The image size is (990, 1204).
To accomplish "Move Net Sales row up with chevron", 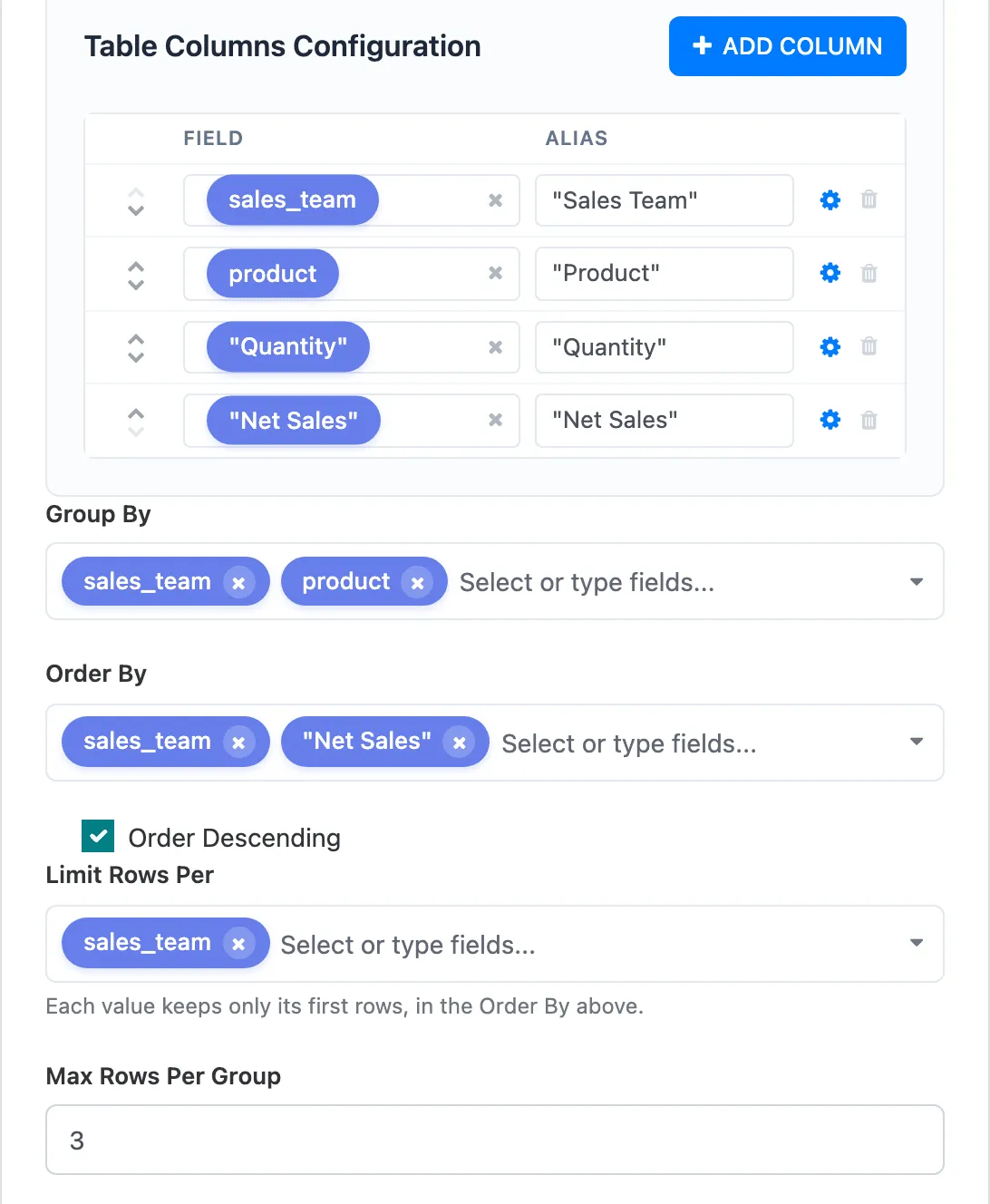I will [136, 413].
